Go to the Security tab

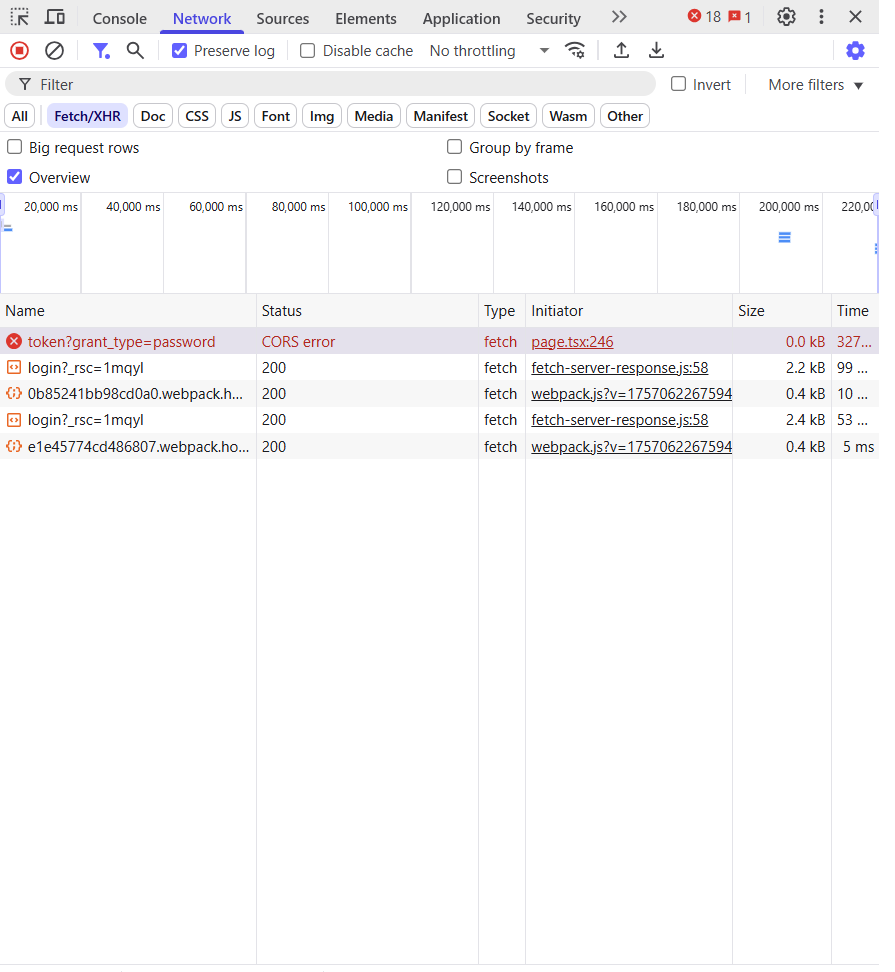tap(553, 19)
